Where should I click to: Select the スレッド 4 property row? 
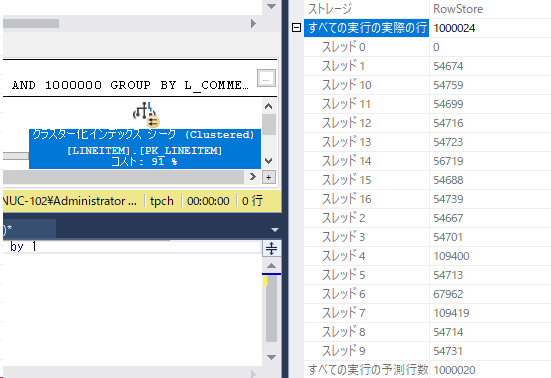[427, 256]
